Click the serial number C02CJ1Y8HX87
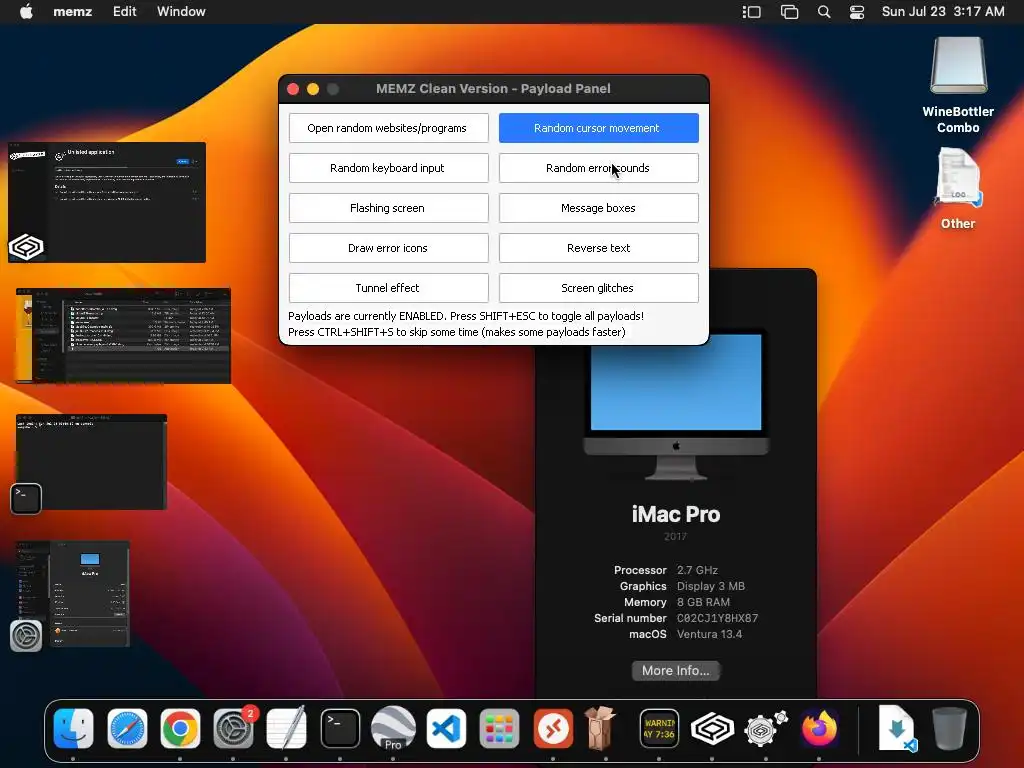Viewport: 1024px width, 768px height. pyautogui.click(x=717, y=618)
